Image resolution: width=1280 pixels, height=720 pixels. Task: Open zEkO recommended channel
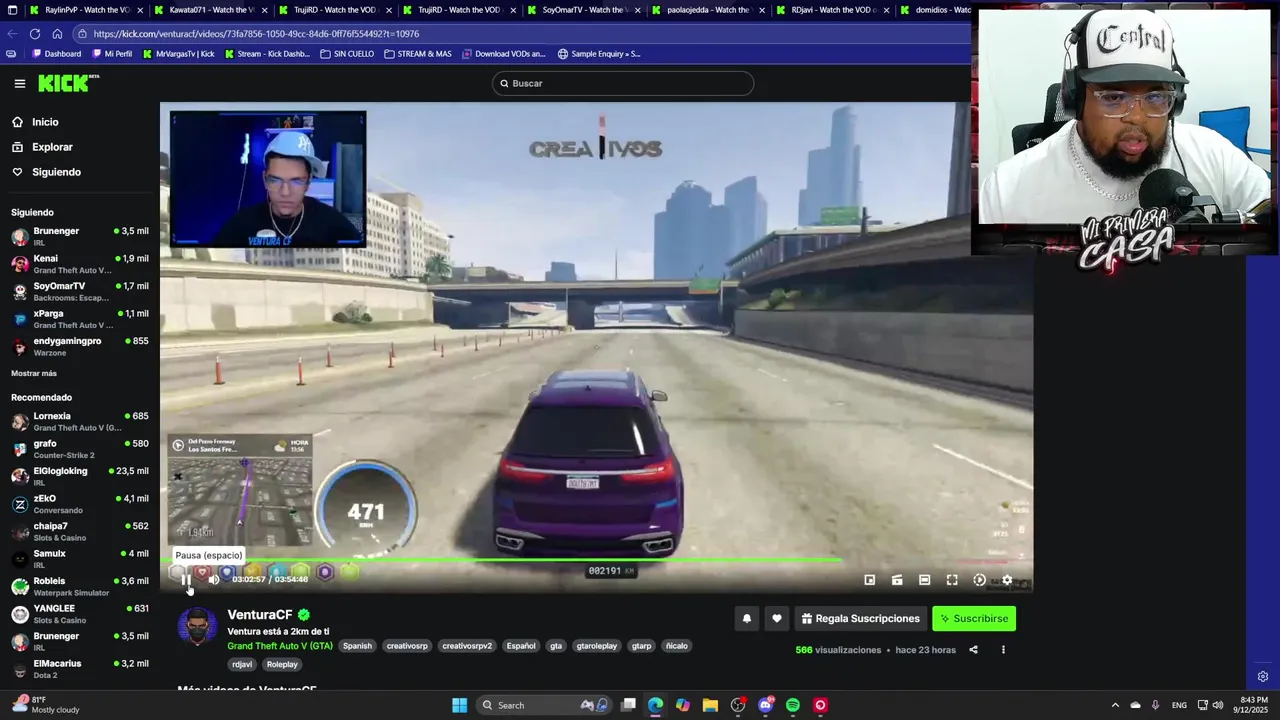80,504
